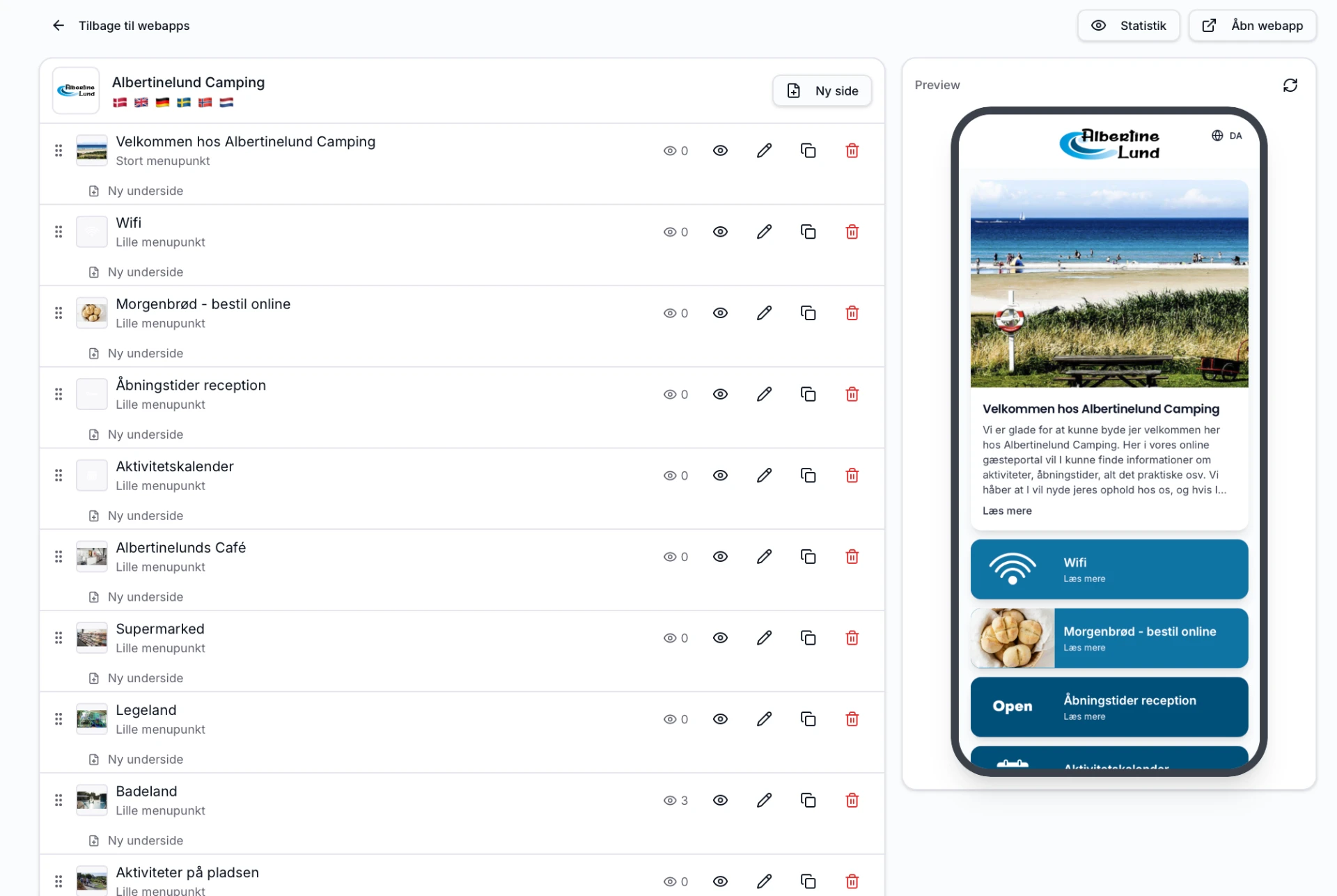Select the Aktiviteter på pladsen title
The width and height of the screenshot is (1337, 896).
click(x=187, y=872)
